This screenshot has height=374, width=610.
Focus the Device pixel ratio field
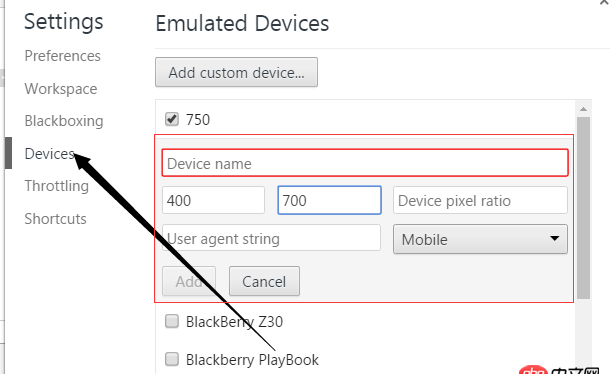pyautogui.click(x=480, y=200)
